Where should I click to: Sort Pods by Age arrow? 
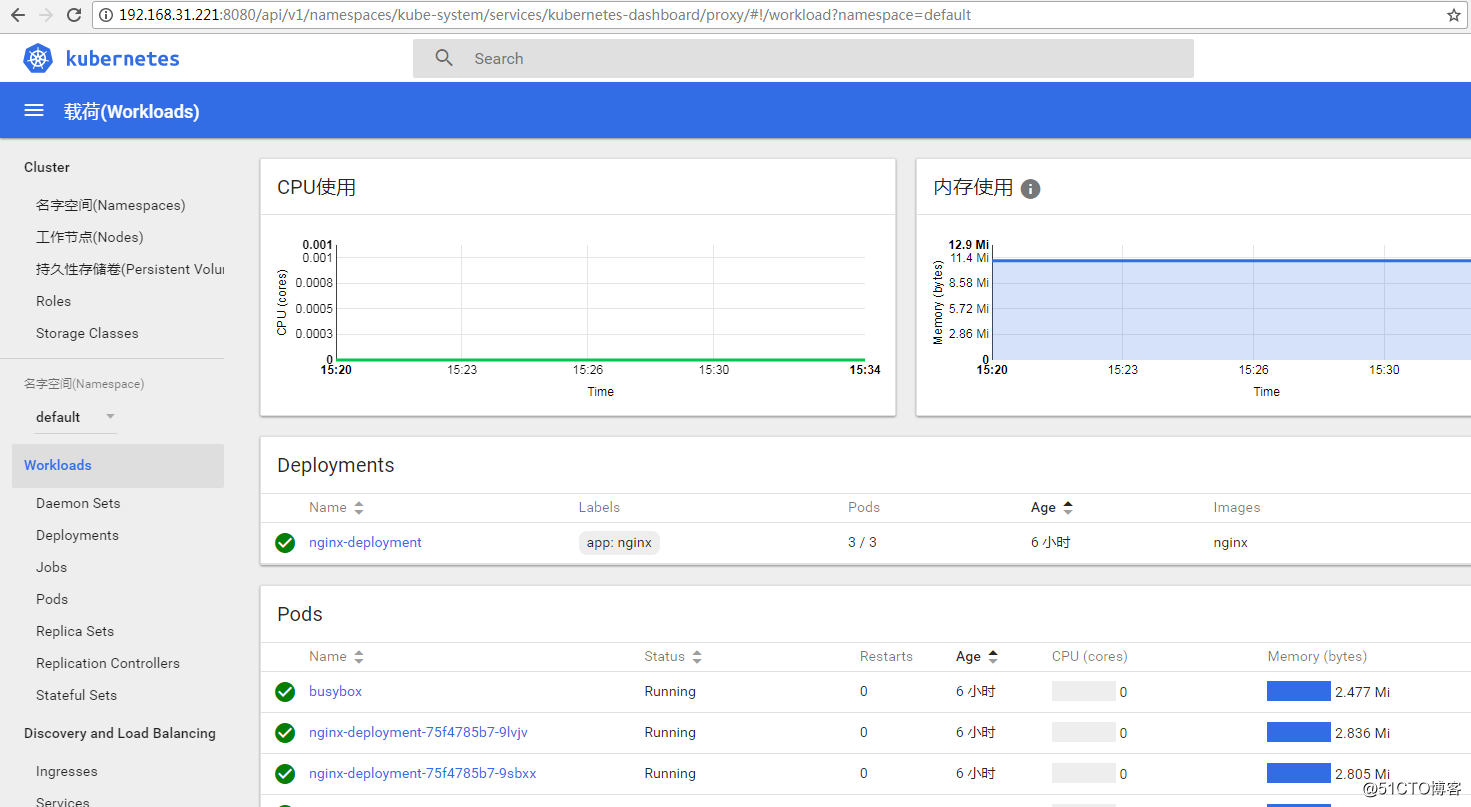(x=993, y=657)
